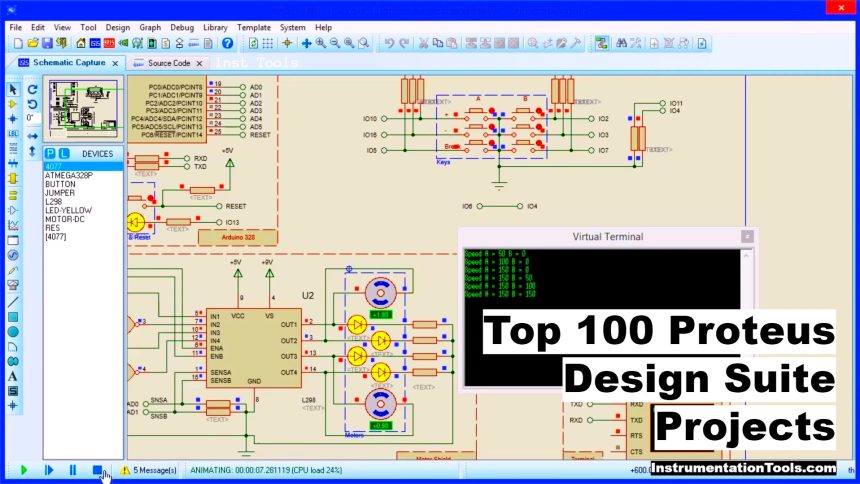
Task: Open the Library menu
Action: point(215,27)
